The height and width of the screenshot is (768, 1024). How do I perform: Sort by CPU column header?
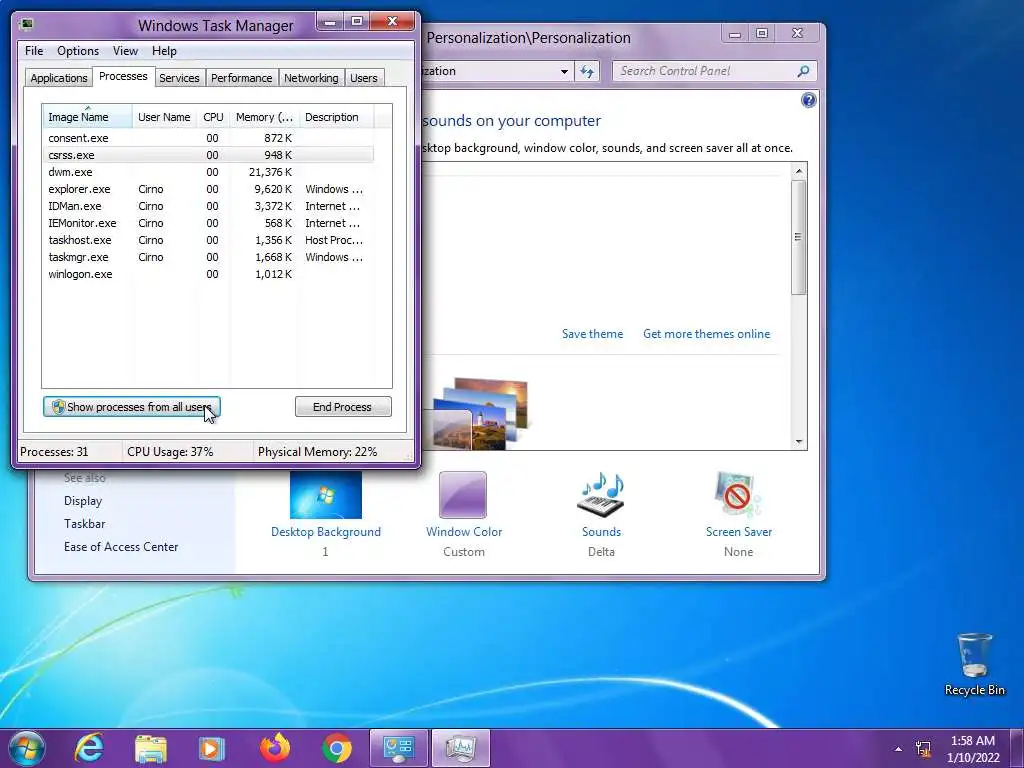click(x=213, y=117)
